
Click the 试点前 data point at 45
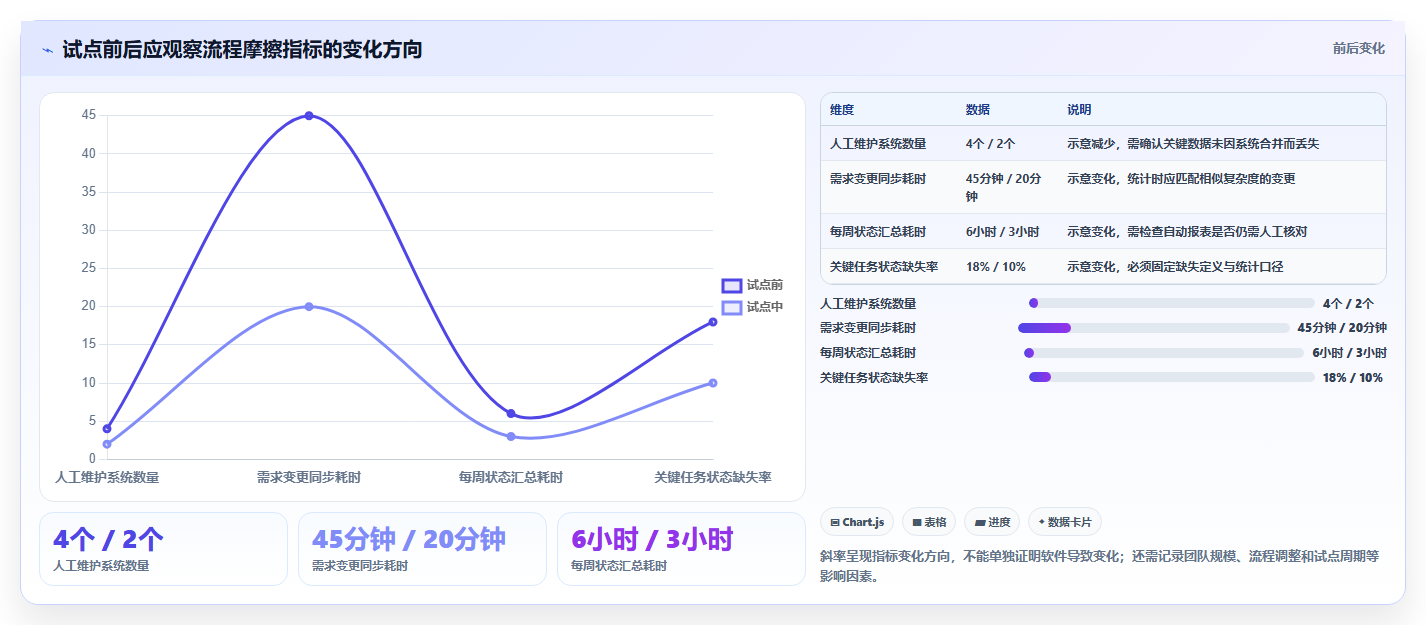309,116
